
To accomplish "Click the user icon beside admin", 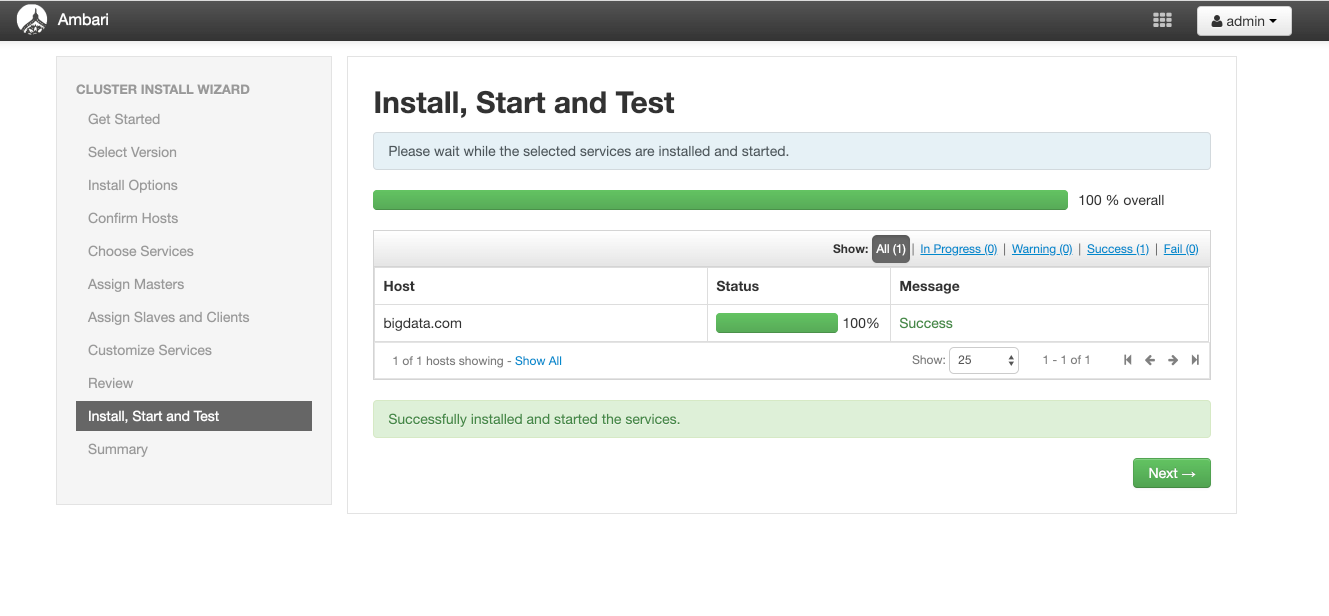I will click(1217, 20).
